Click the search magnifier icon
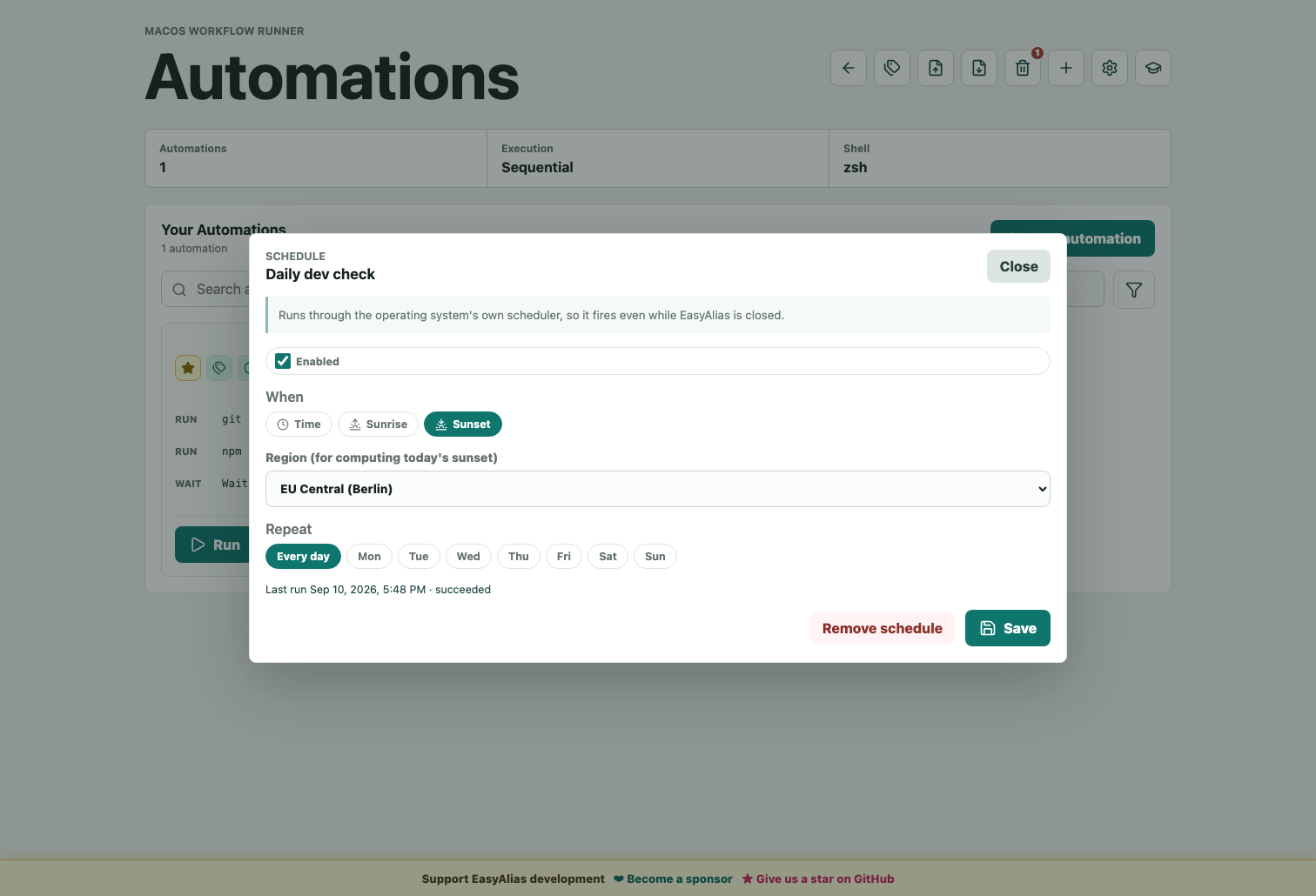The width and height of the screenshot is (1316, 896). click(179, 290)
